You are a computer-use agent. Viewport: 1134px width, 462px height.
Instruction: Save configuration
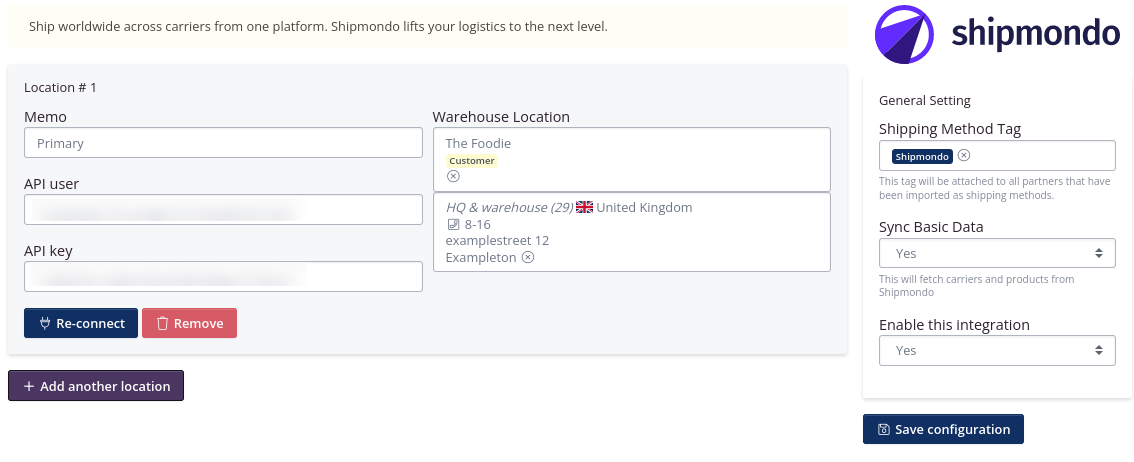[943, 429]
